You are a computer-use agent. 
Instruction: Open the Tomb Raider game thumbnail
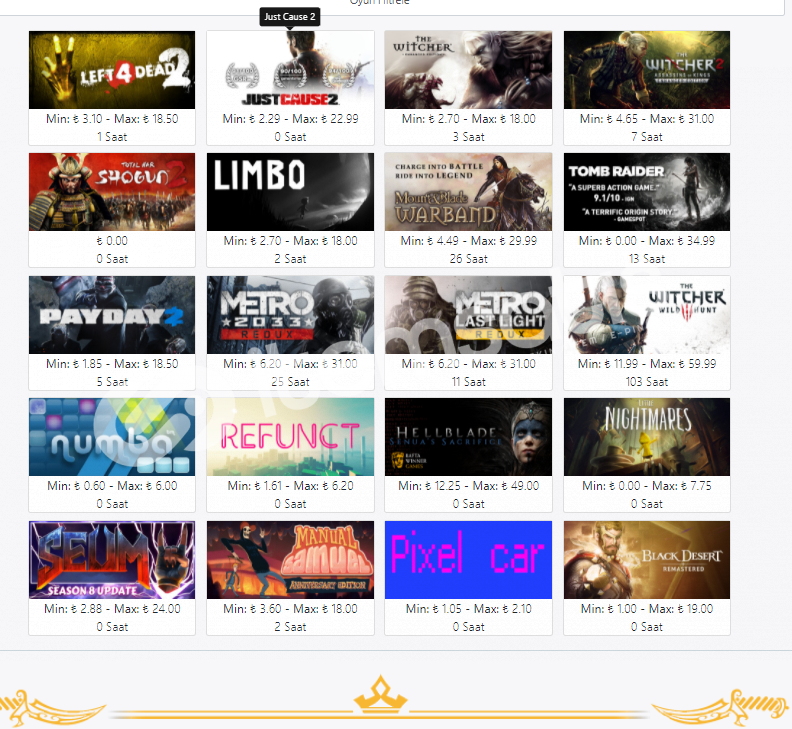pyautogui.click(x=647, y=192)
